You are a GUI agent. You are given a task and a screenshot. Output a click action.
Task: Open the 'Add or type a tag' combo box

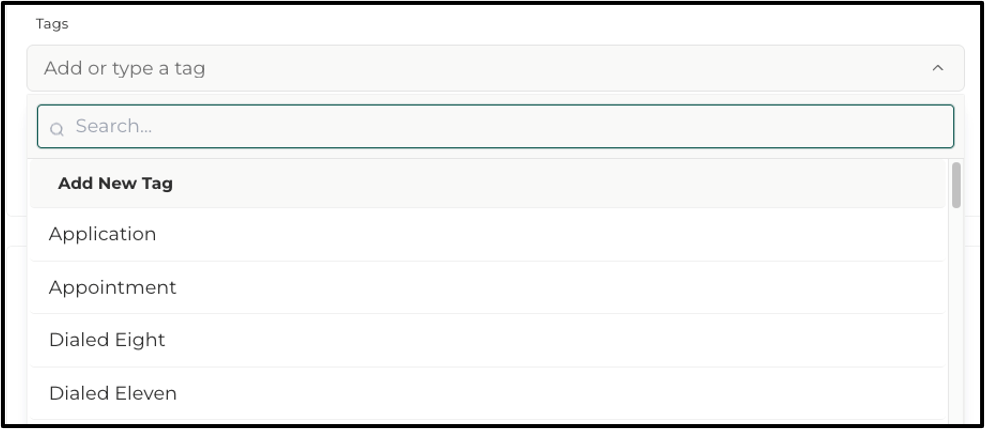(495, 68)
